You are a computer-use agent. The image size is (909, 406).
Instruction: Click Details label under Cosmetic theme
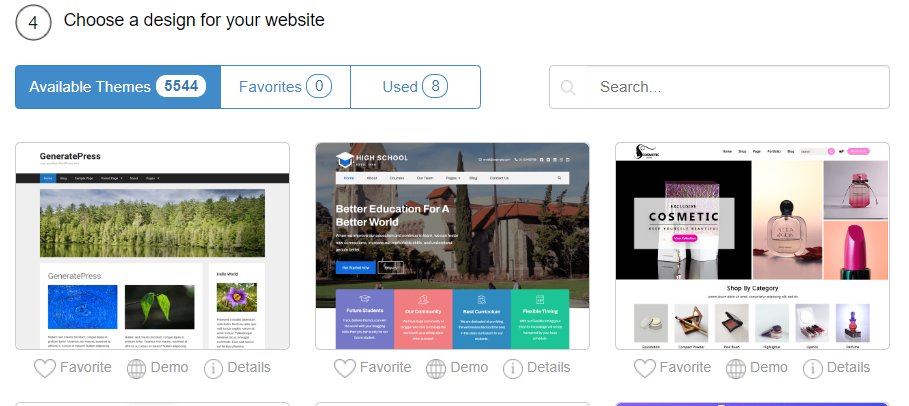tap(849, 368)
